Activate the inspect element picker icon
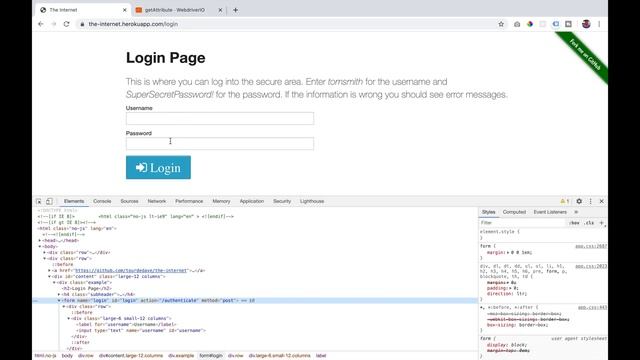Image resolution: width=640 pixels, height=360 pixels. point(39,201)
